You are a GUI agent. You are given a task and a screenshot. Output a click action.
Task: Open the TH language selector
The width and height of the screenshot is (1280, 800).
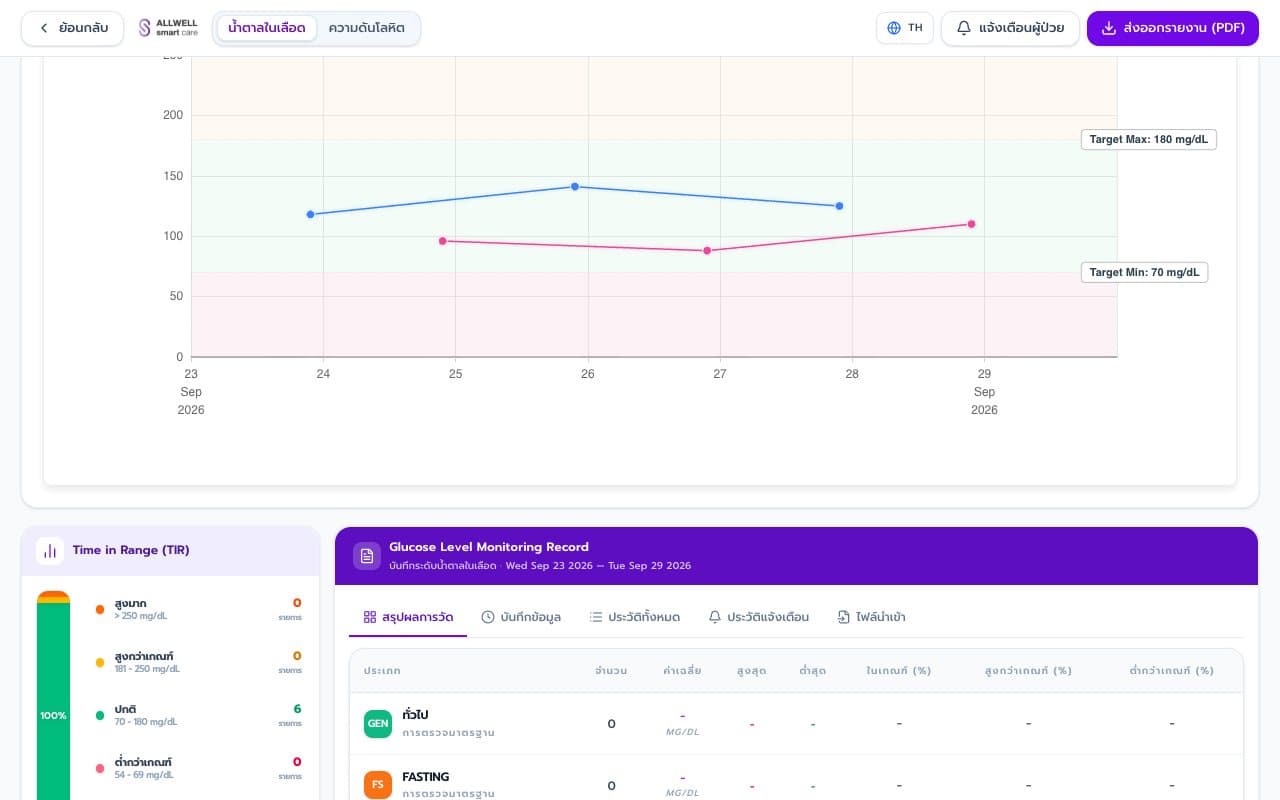click(x=905, y=28)
